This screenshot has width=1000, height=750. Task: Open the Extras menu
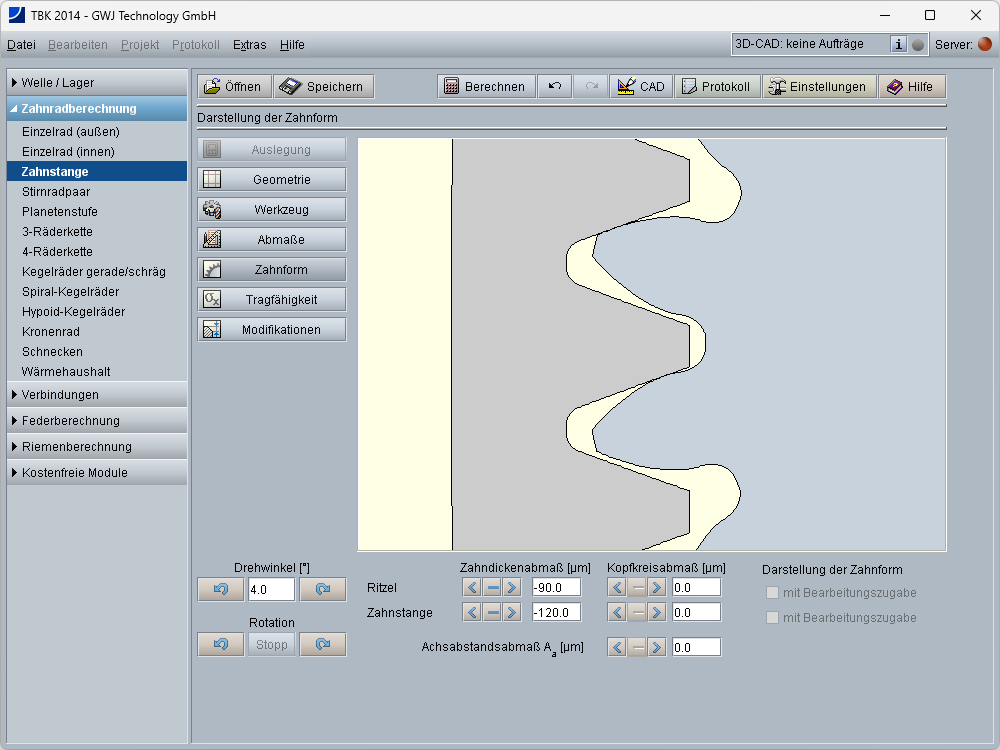[x=249, y=45]
